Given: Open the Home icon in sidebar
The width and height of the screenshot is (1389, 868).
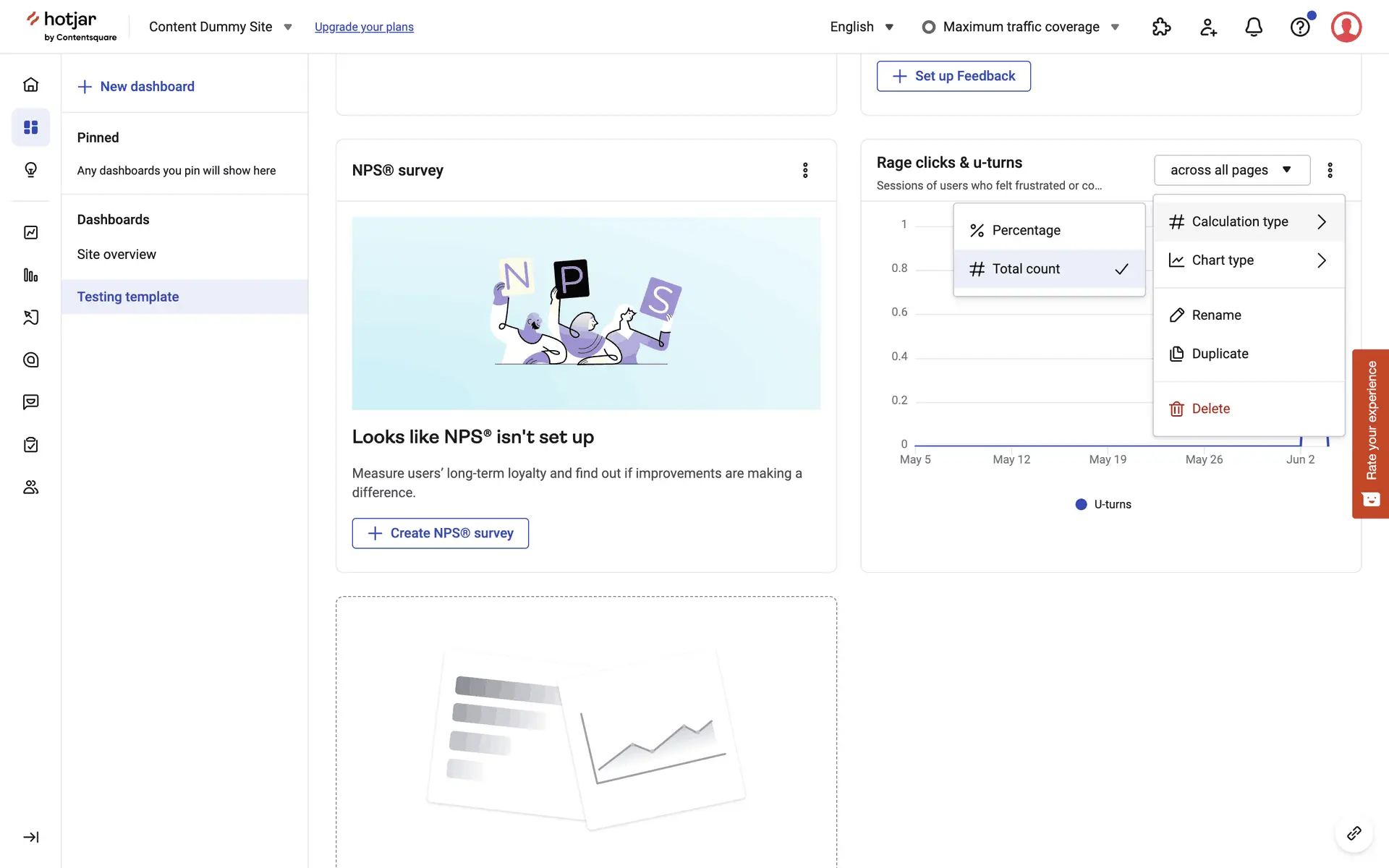Looking at the screenshot, I should pos(30,85).
